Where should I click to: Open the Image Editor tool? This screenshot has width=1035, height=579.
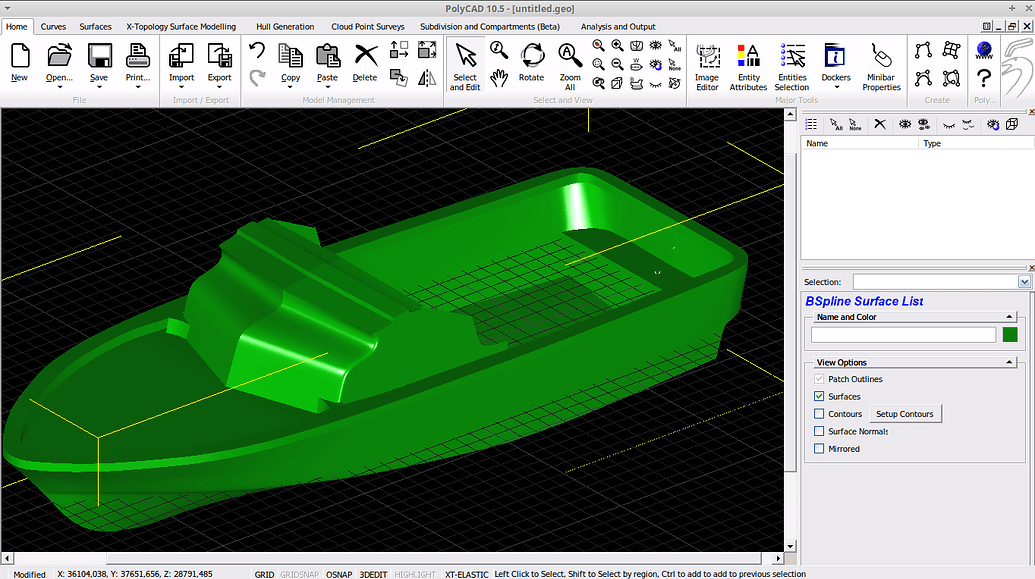(707, 66)
